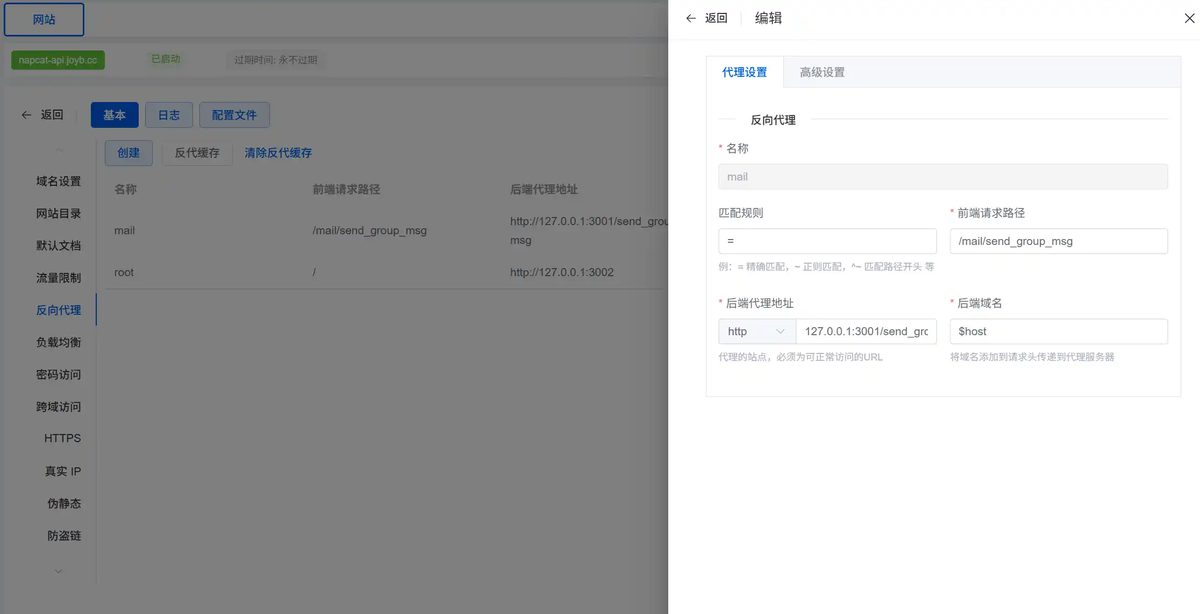Click the 前端请求路径 input field

(1058, 241)
